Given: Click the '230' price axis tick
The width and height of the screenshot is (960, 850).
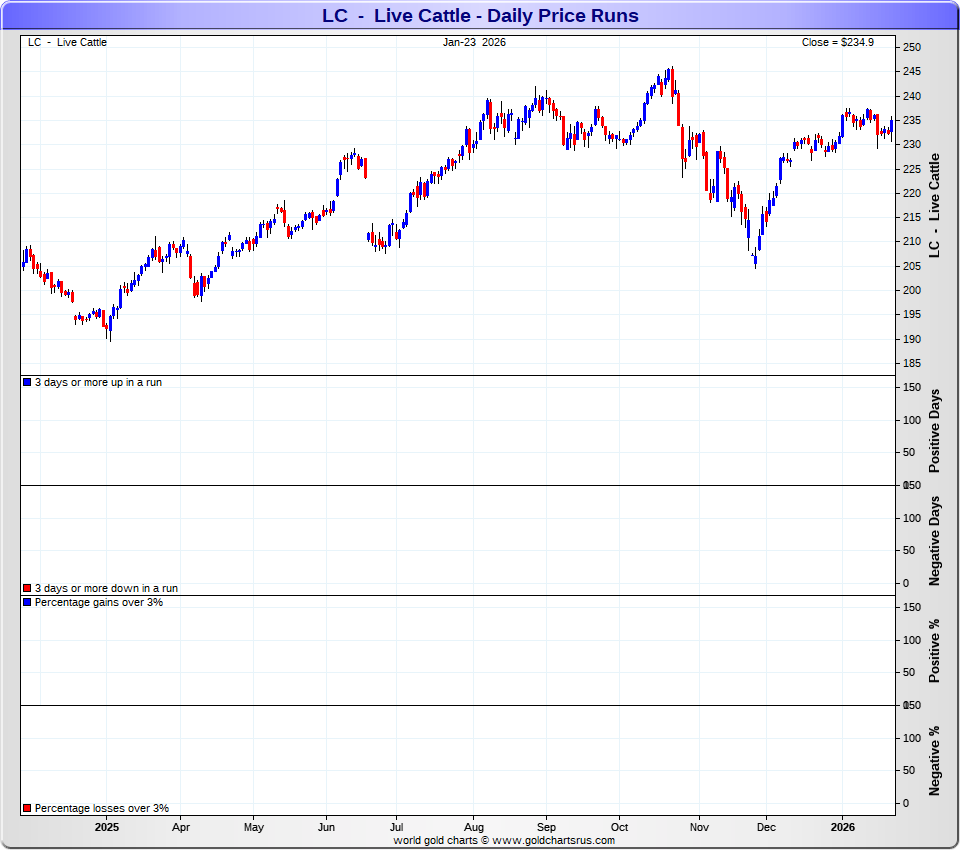Looking at the screenshot, I should point(912,145).
